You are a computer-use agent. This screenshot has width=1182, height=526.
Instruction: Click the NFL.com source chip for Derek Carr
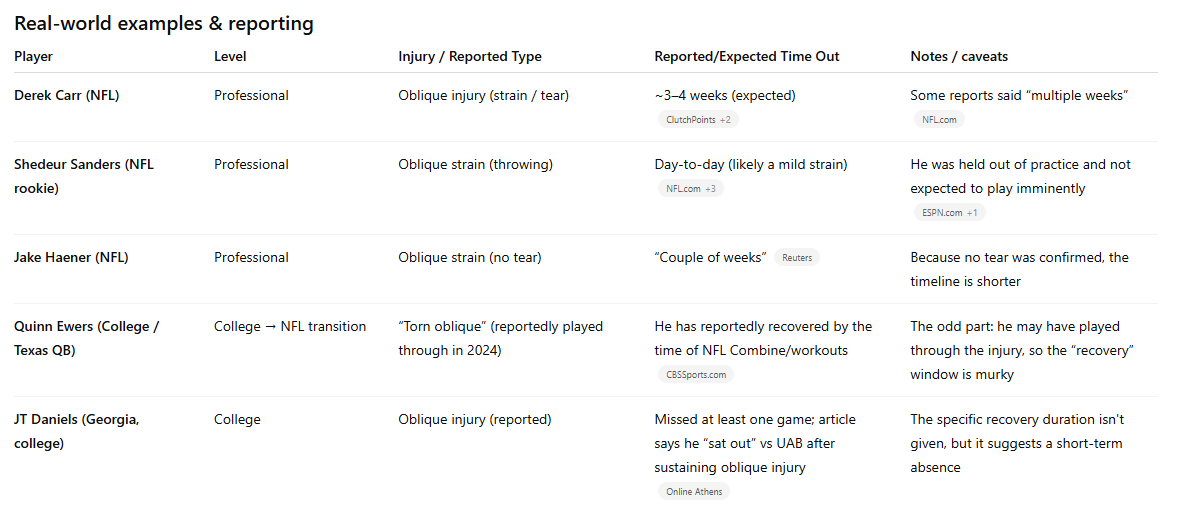[x=939, y=120]
